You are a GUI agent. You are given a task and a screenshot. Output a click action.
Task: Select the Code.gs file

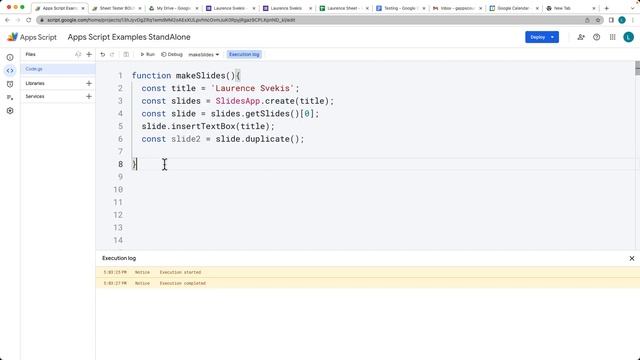click(x=58, y=69)
